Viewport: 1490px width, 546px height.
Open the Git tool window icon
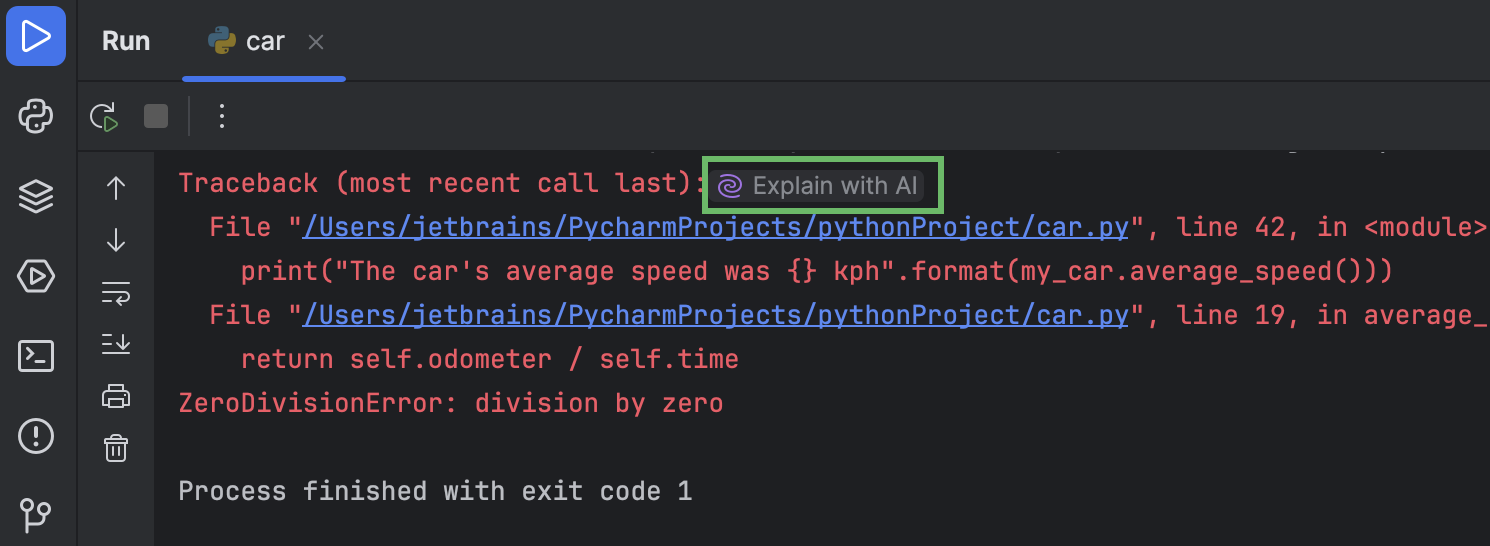(36, 515)
